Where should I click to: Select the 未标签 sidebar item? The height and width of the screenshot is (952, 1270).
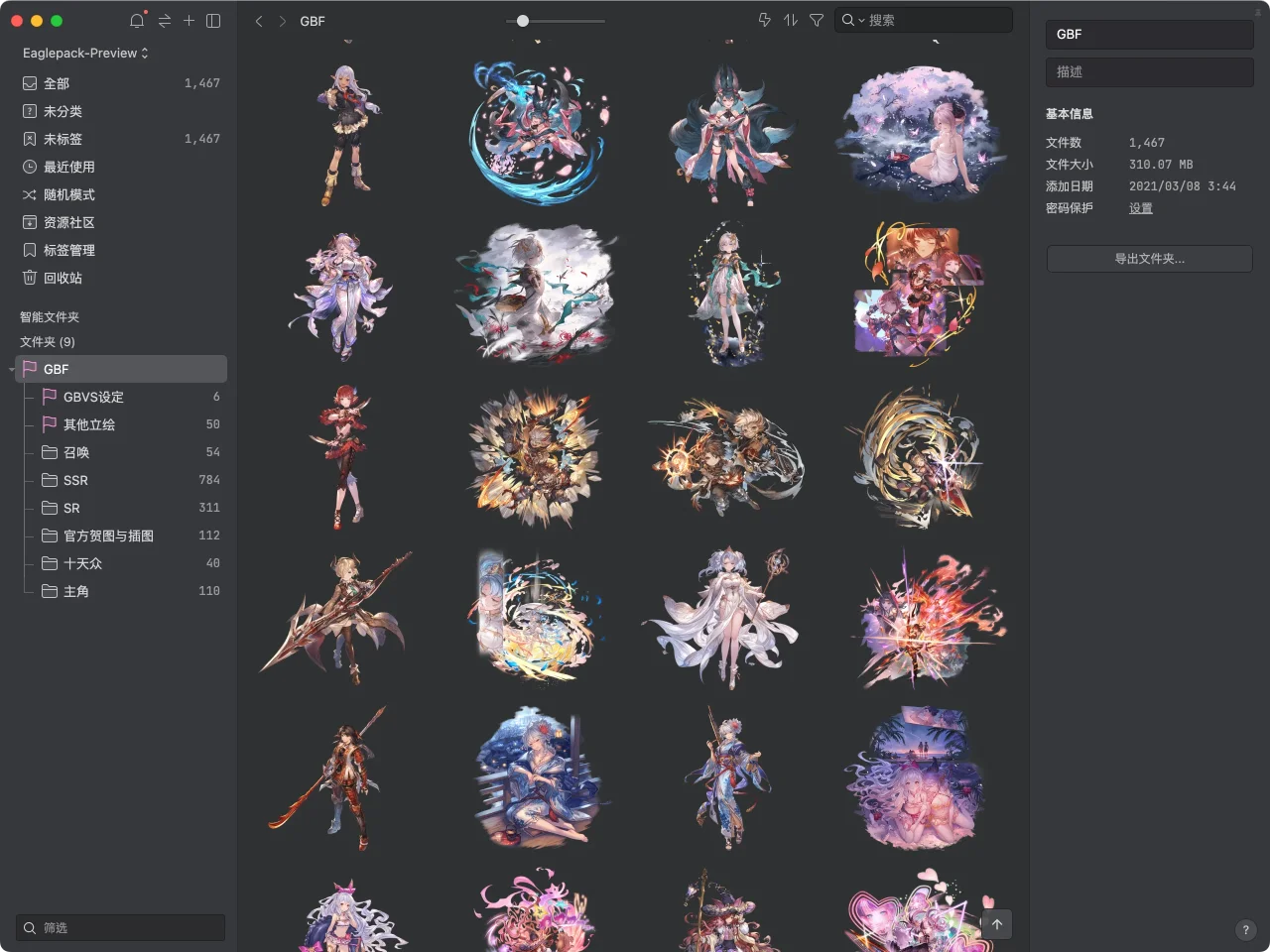coord(121,139)
